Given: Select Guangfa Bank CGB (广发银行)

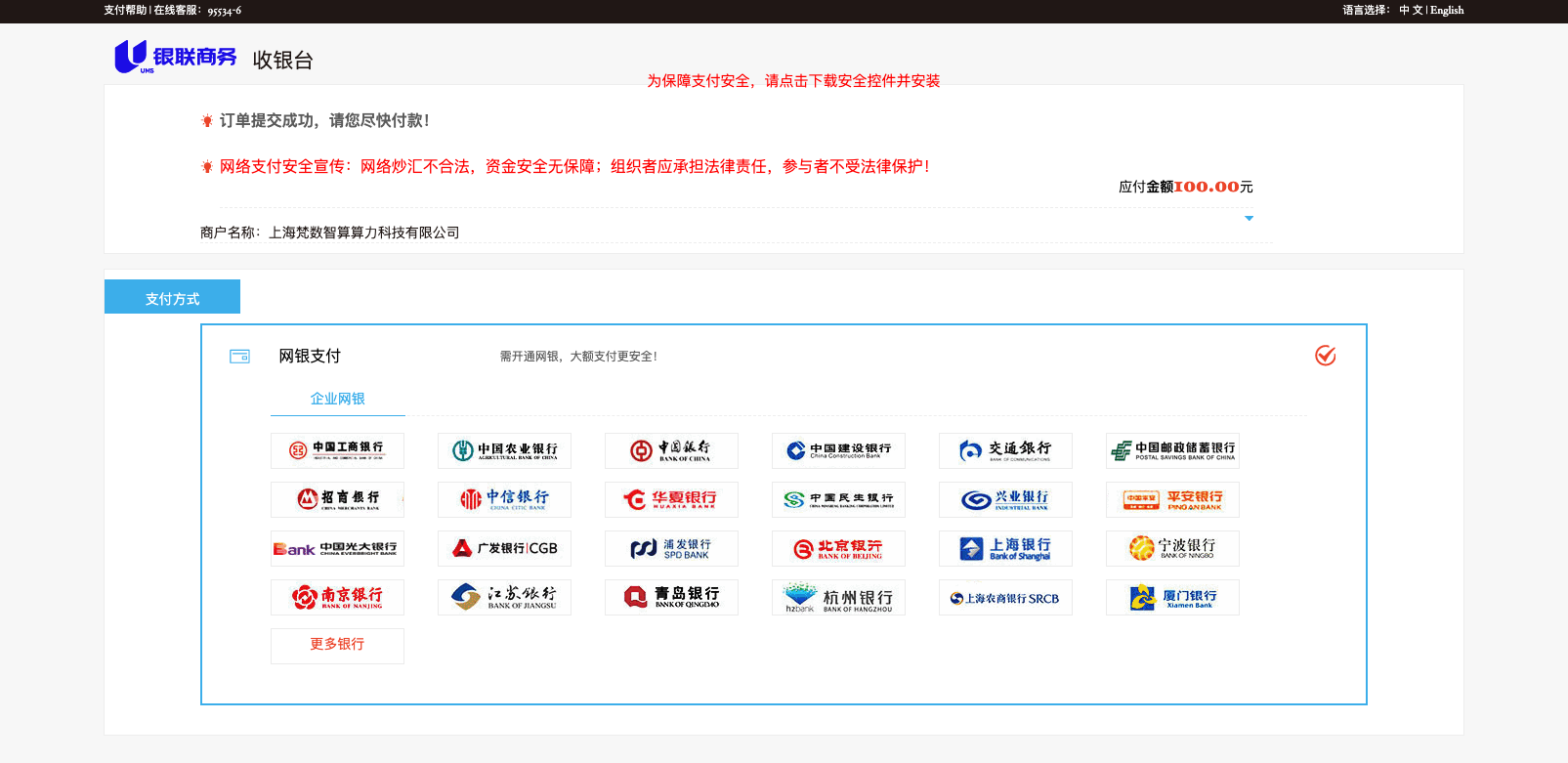Looking at the screenshot, I should coord(504,548).
